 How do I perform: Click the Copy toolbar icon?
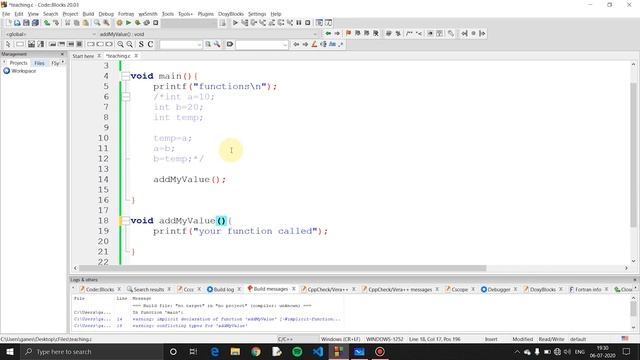point(77,23)
